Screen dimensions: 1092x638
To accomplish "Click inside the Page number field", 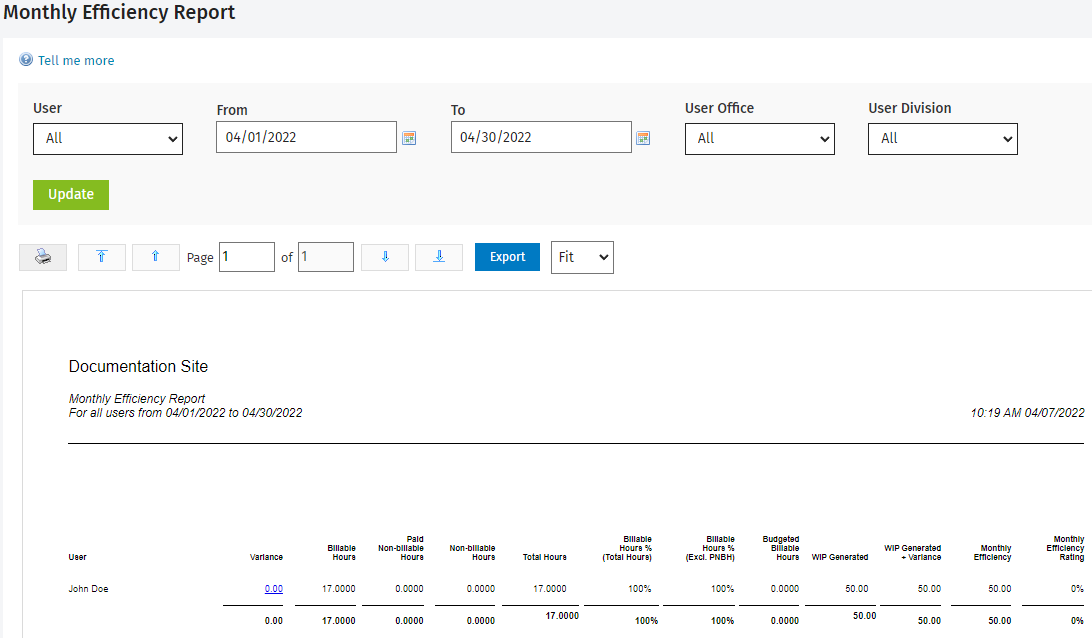I will pos(246,256).
